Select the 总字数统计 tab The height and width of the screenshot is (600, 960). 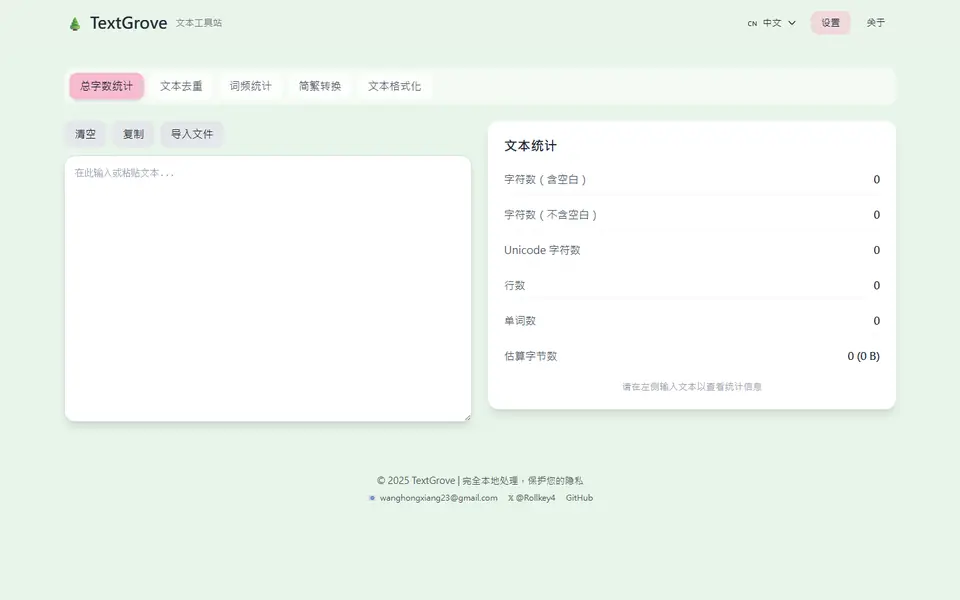pos(107,86)
